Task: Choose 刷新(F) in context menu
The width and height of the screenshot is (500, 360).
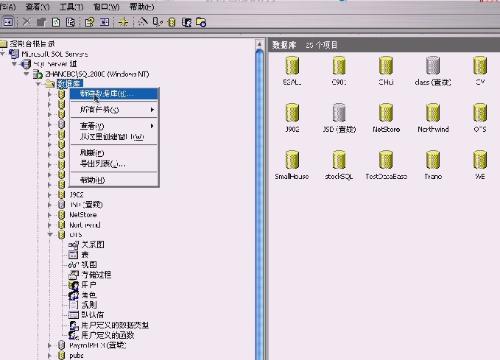Action: [114, 153]
